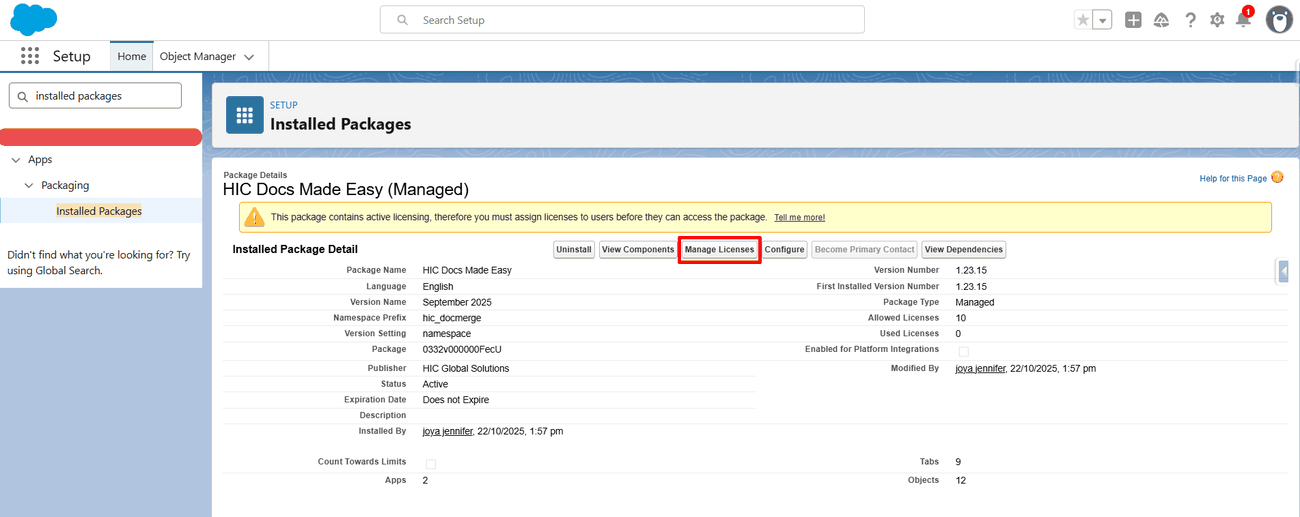Image resolution: width=1300 pixels, height=517 pixels.
Task: Toggle the Count Towards Limits checkbox
Action: [x=431, y=464]
